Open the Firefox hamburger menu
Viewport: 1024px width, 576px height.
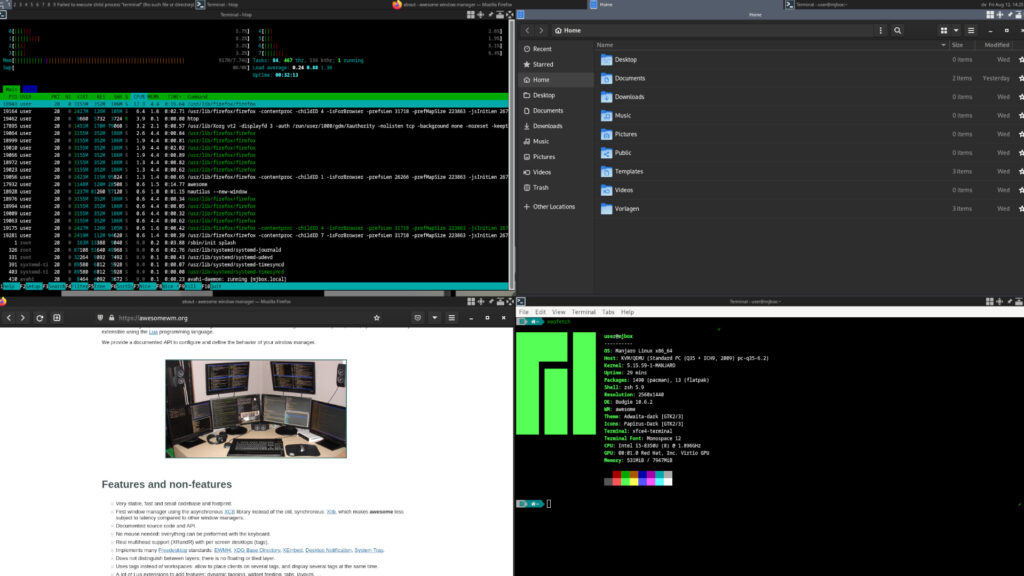(452, 317)
